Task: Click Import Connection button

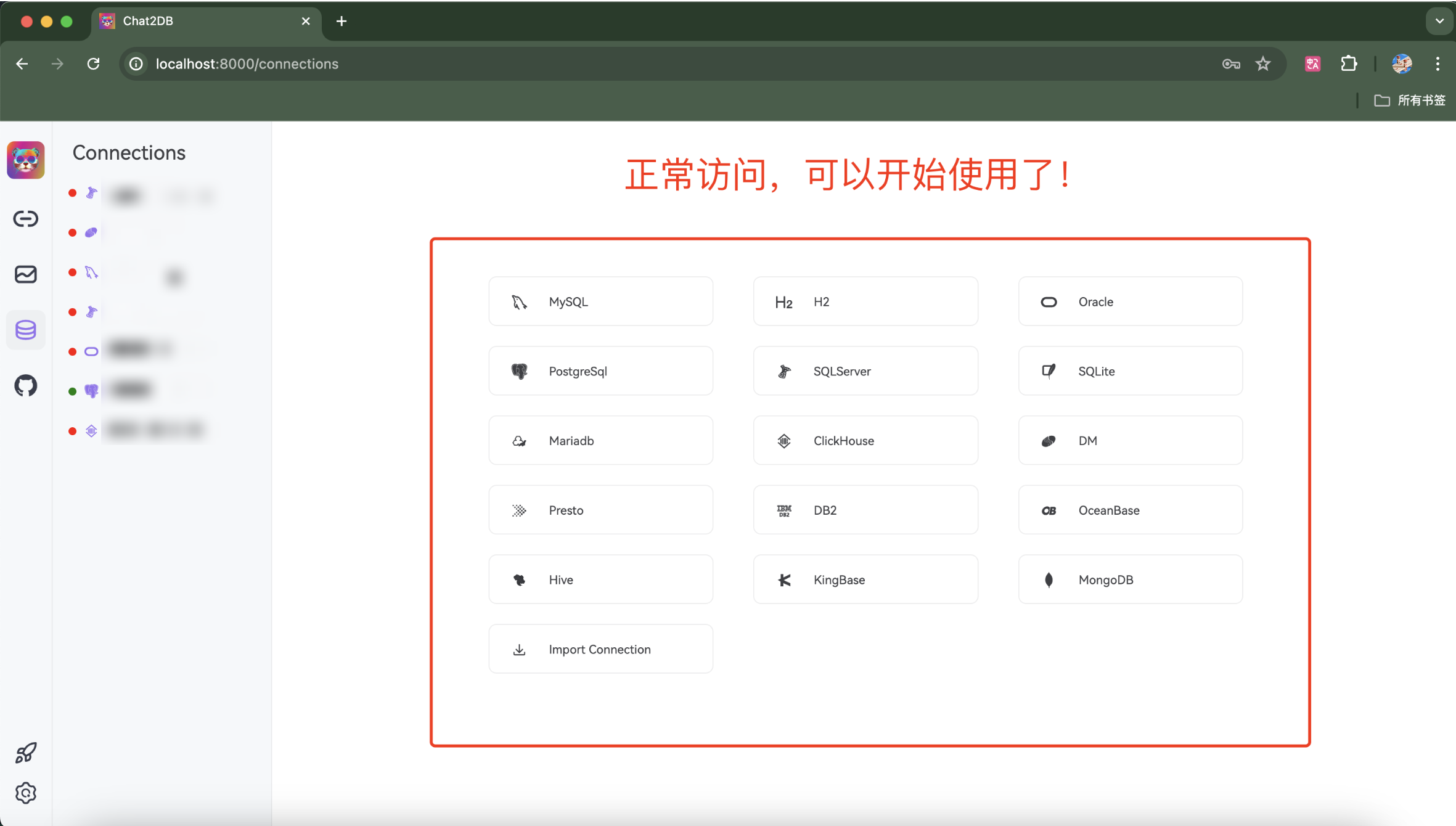Action: pyautogui.click(x=600, y=648)
